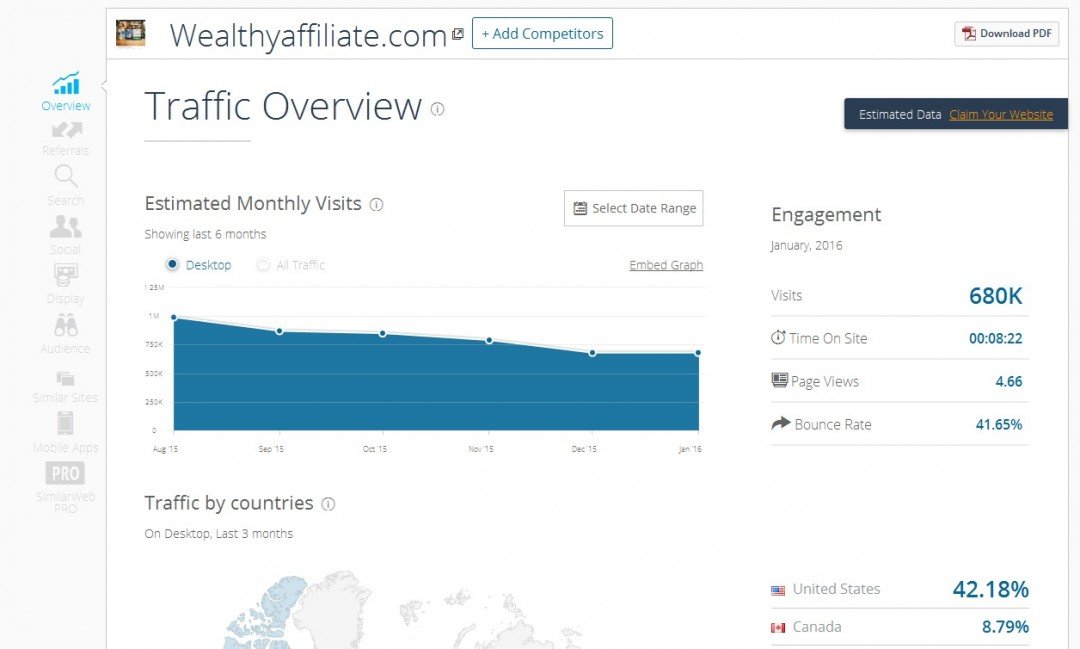Click the Bounce Rate arrow icon
The height and width of the screenshot is (649, 1080).
click(780, 423)
